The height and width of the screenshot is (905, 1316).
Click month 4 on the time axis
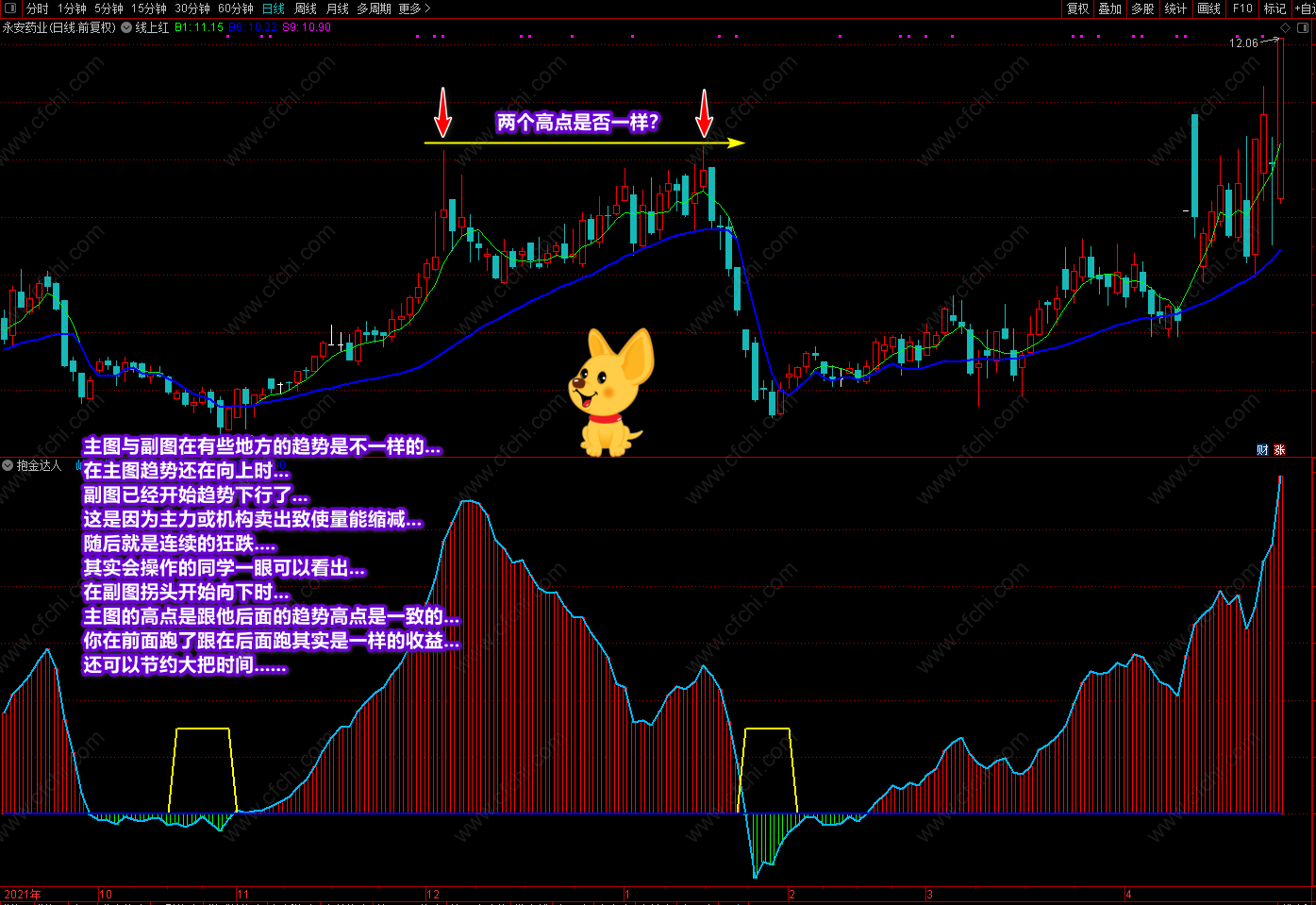click(x=1128, y=894)
